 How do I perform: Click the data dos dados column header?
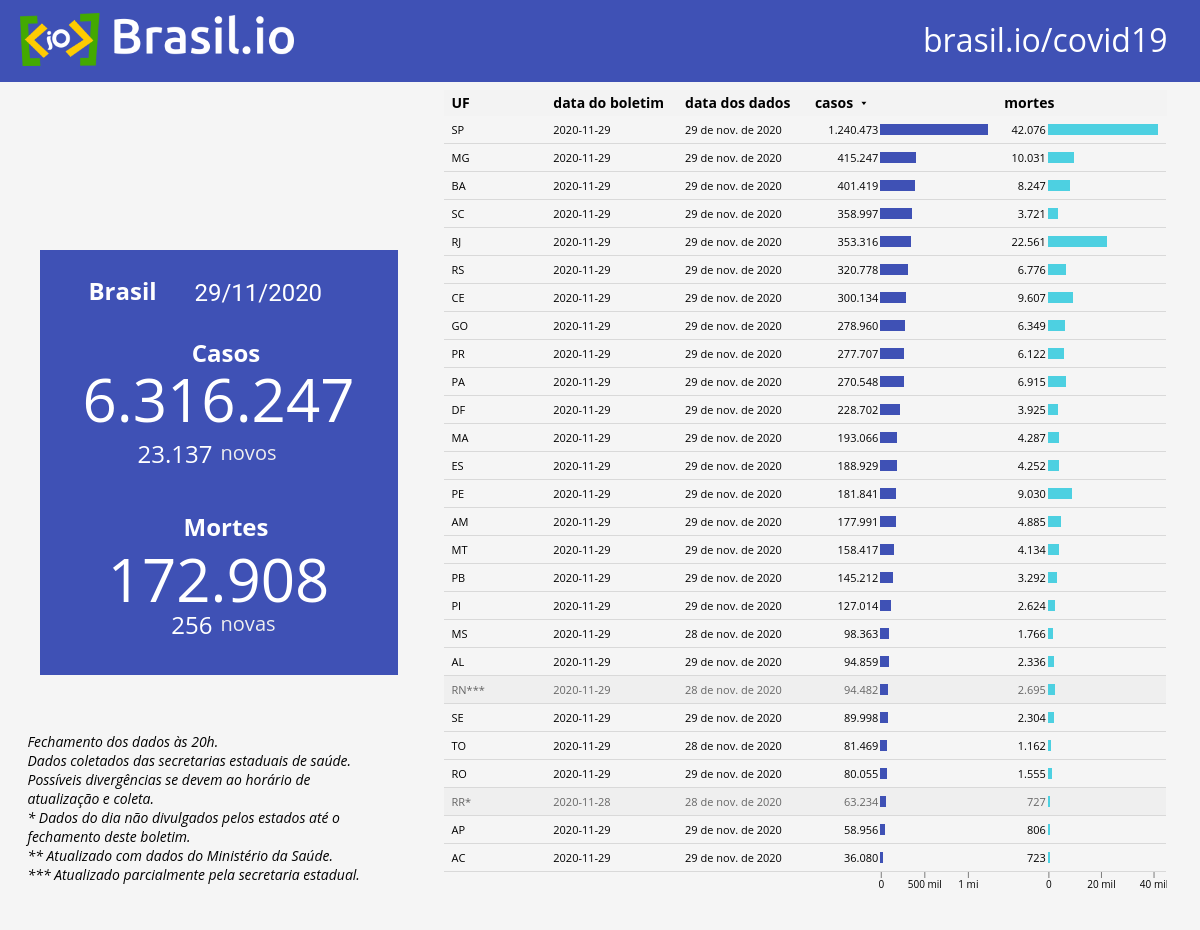737,103
